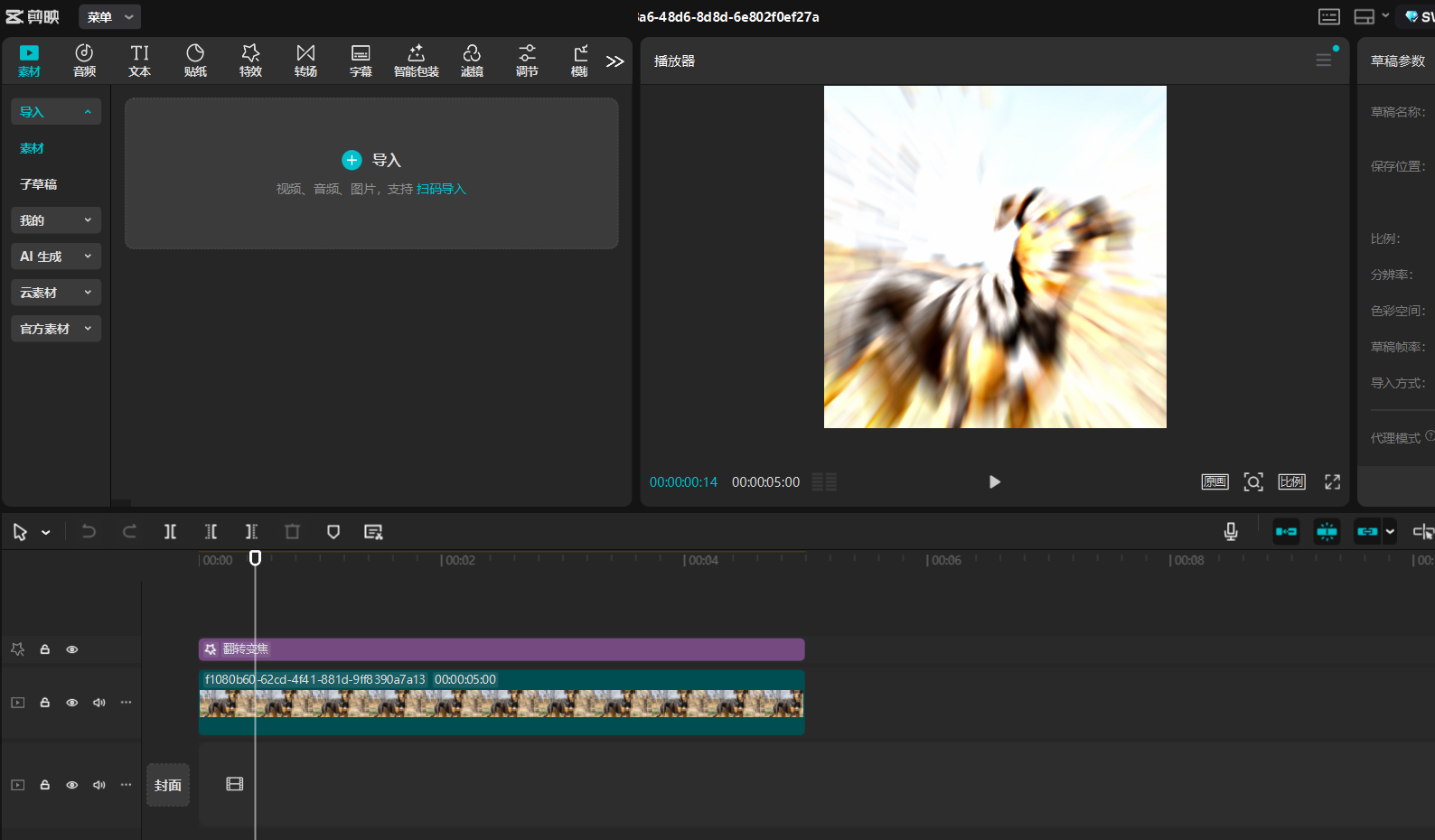Open the 菜单 menu dropdown
1435x840 pixels.
(109, 17)
